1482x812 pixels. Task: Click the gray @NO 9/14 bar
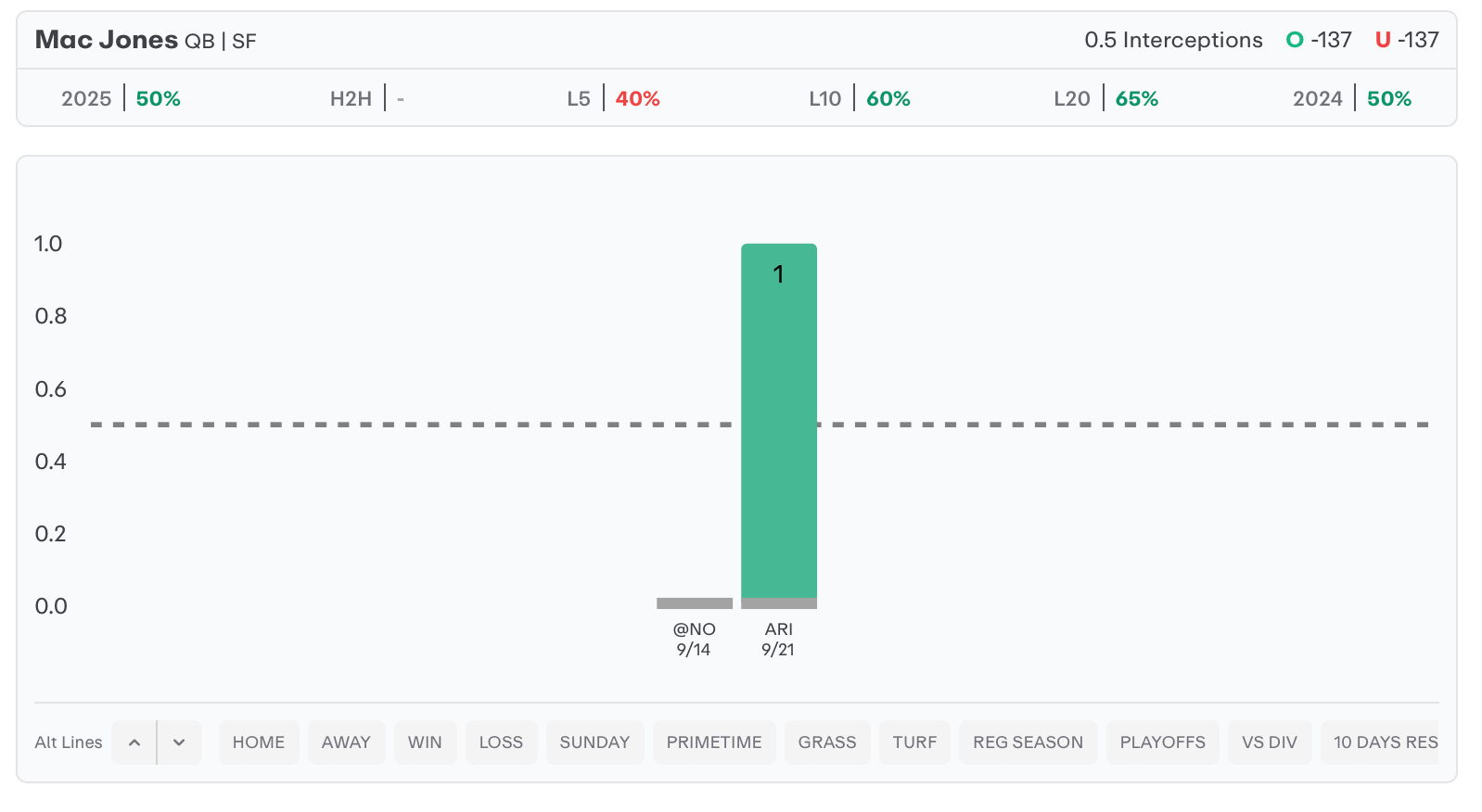click(x=695, y=603)
